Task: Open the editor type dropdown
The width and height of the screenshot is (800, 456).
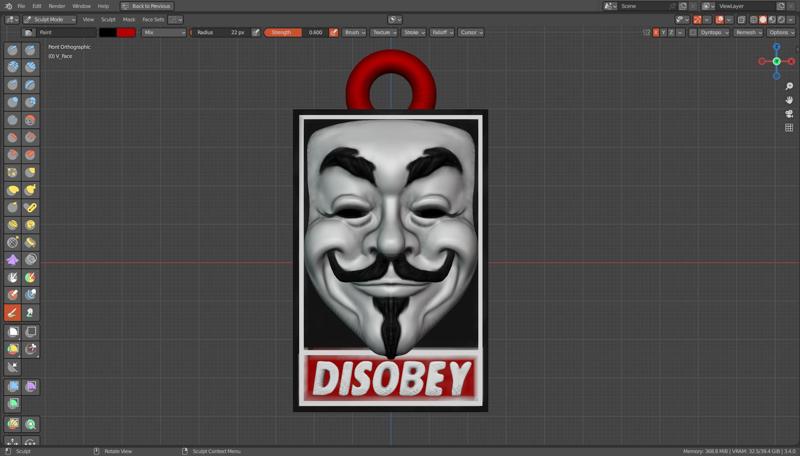Action: click(12, 20)
